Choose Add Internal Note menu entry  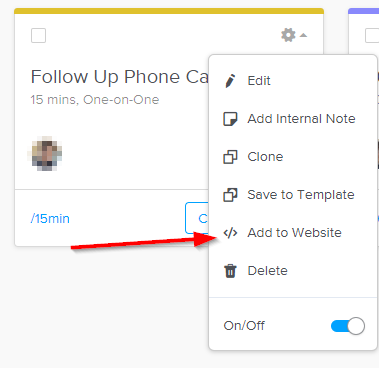click(x=301, y=119)
